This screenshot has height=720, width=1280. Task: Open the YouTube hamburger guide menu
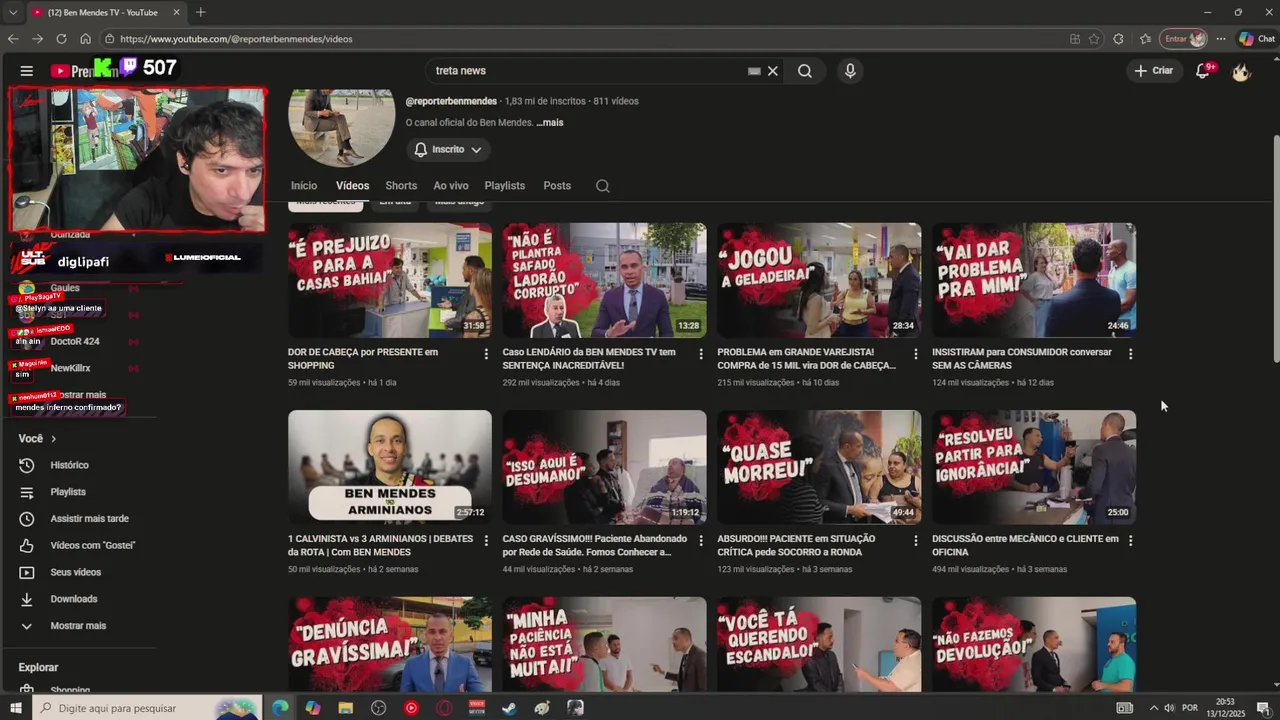pyautogui.click(x=27, y=71)
